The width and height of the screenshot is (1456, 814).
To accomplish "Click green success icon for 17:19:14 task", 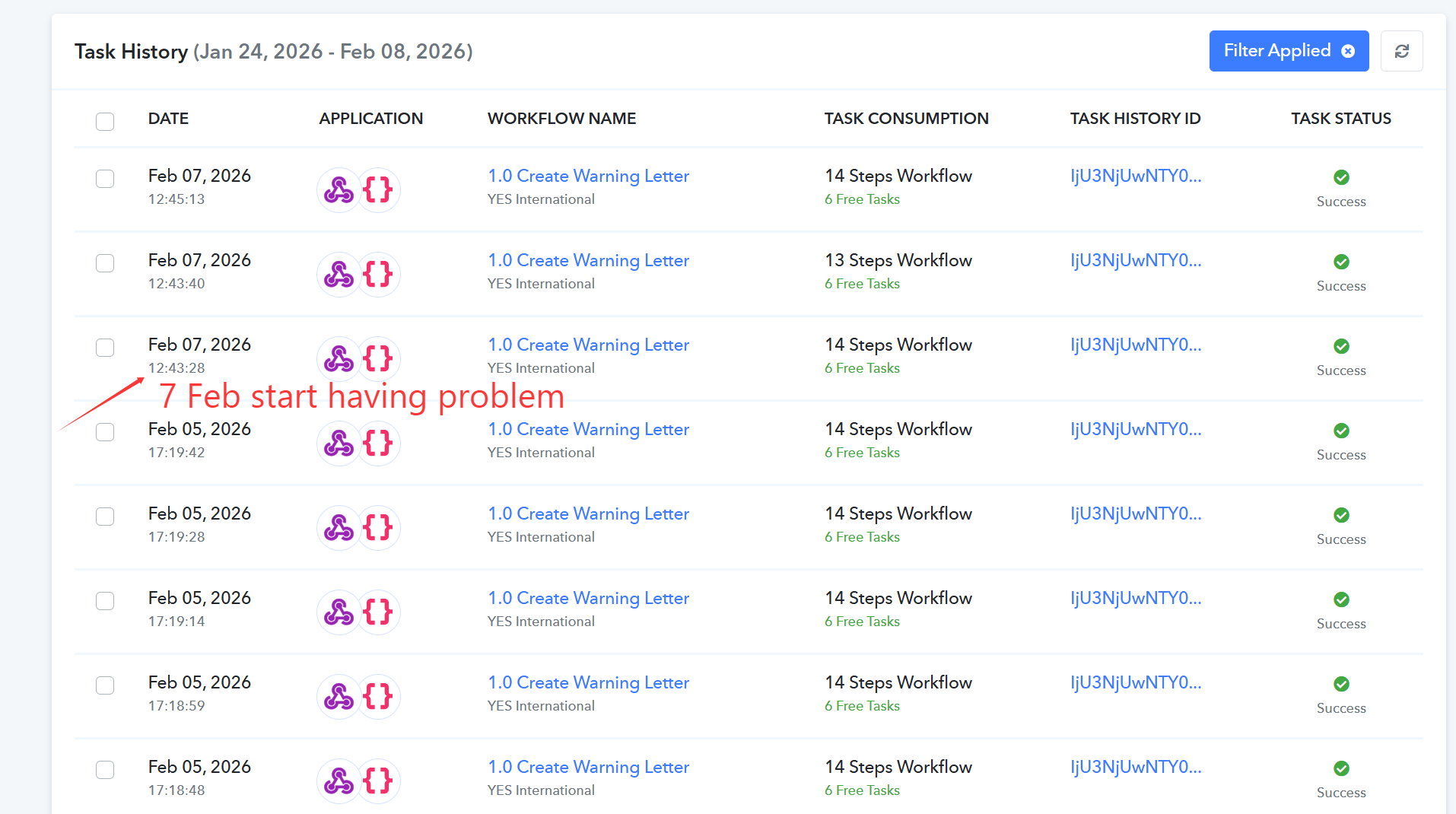I will pyautogui.click(x=1341, y=599).
